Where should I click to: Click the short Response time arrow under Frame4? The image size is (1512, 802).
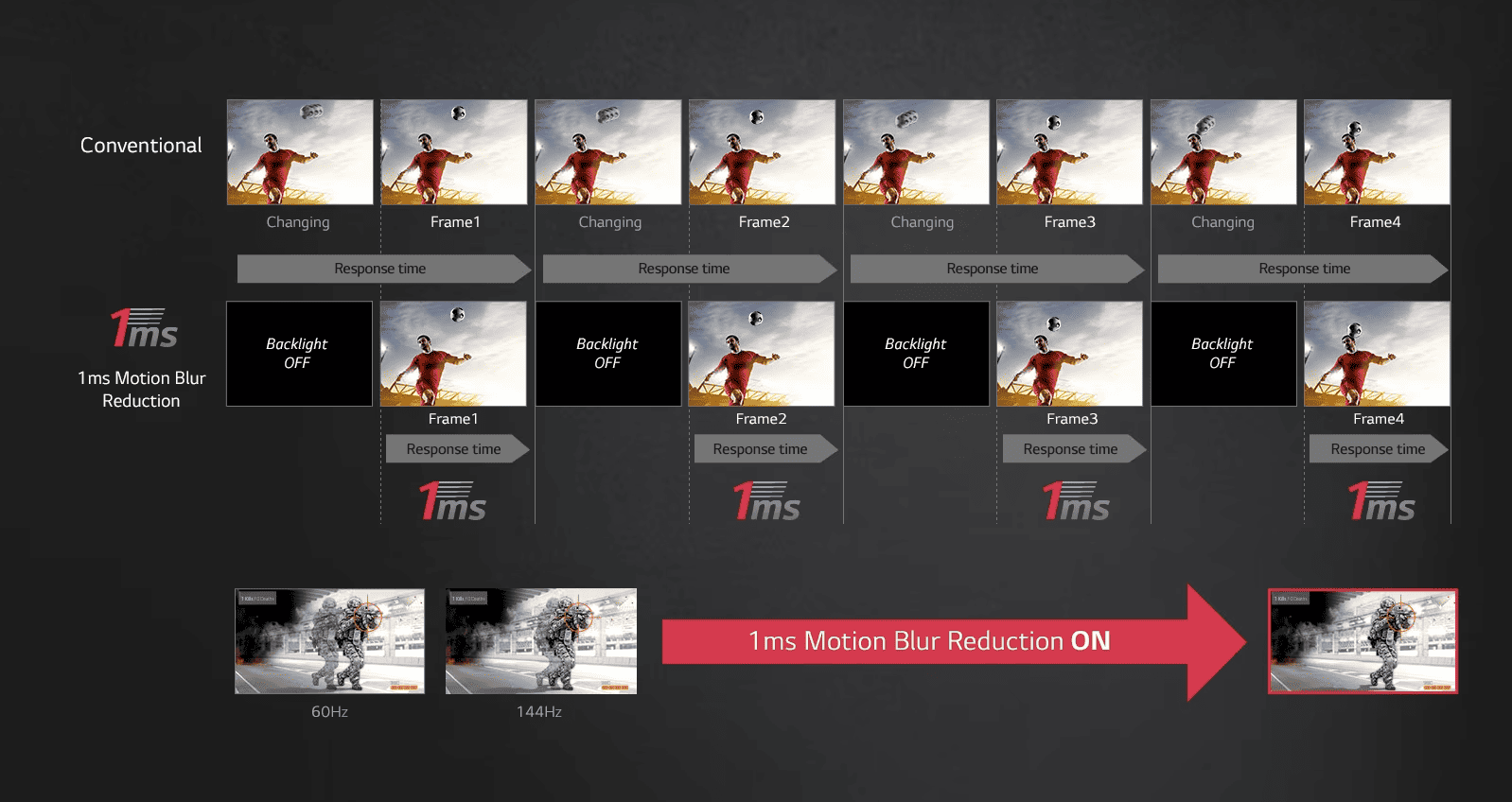pyautogui.click(x=1378, y=449)
